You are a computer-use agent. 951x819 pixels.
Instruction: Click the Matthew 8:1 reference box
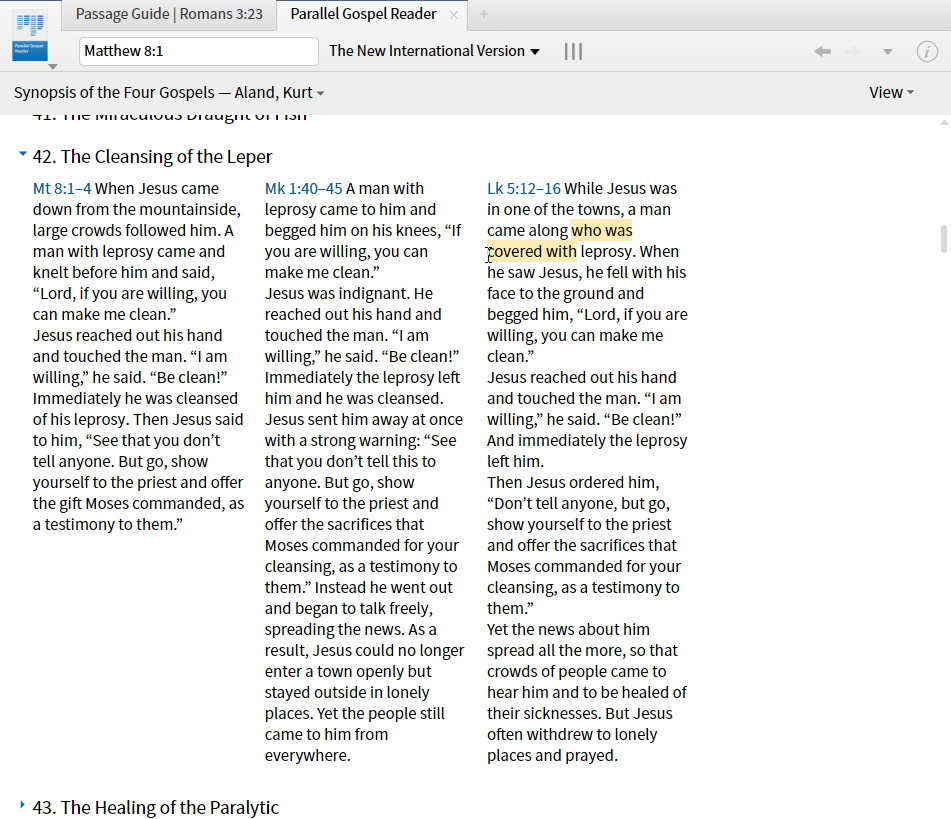coord(198,51)
